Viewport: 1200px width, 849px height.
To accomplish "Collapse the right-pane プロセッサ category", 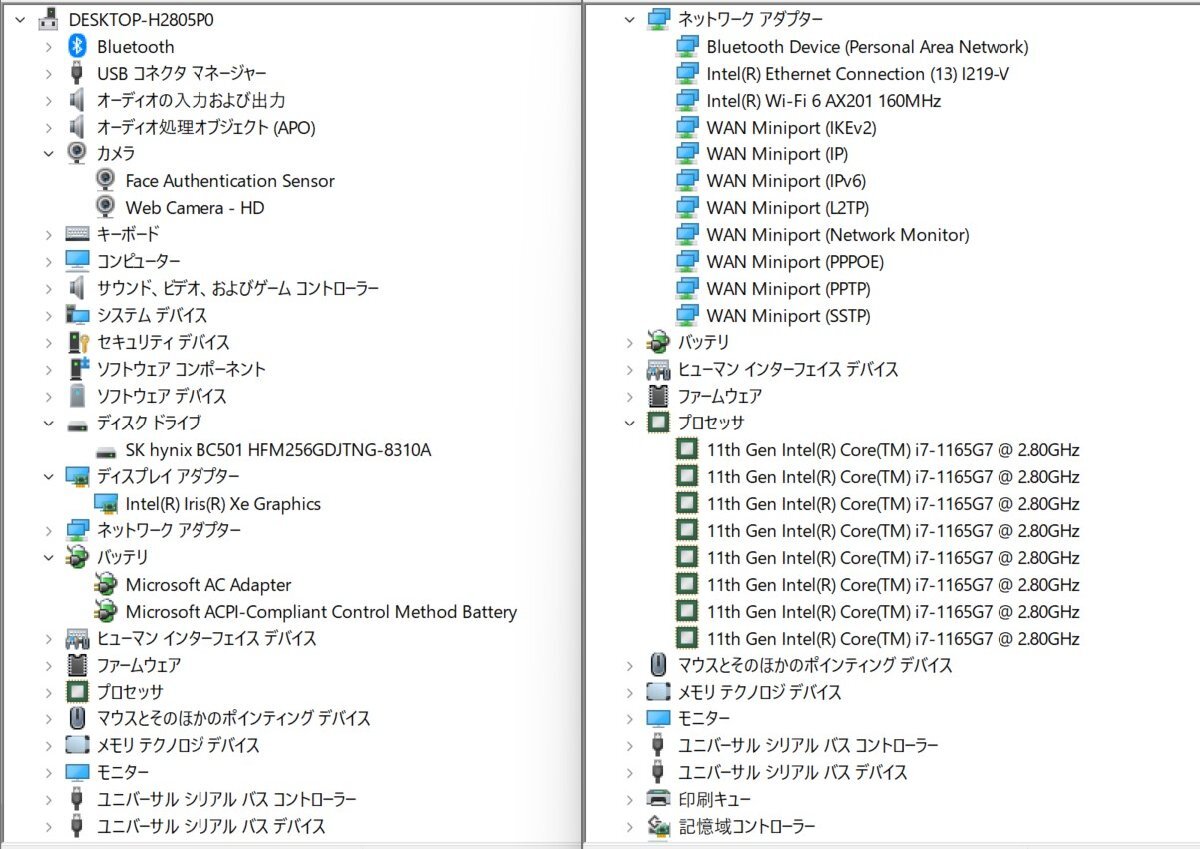I will [629, 423].
